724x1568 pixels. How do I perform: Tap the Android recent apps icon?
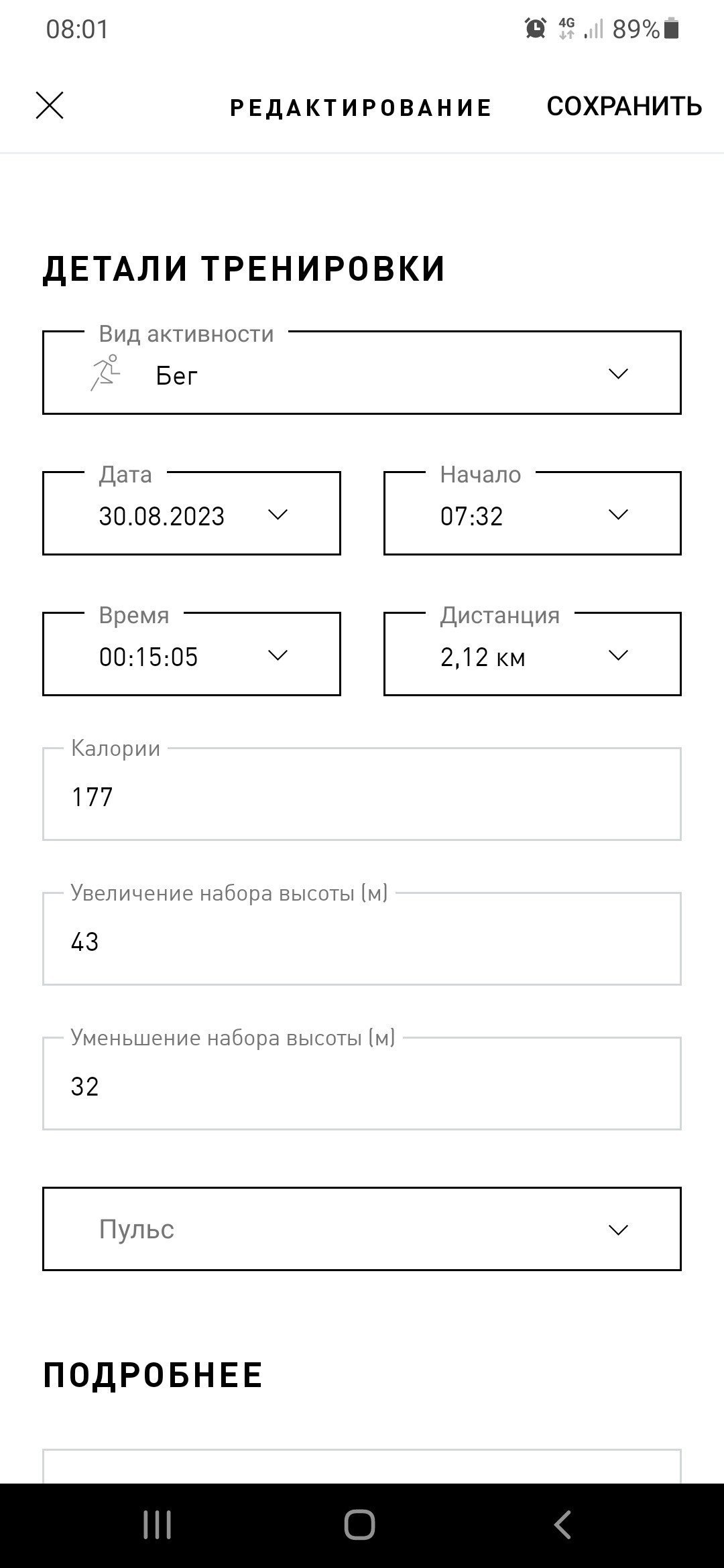click(158, 1525)
